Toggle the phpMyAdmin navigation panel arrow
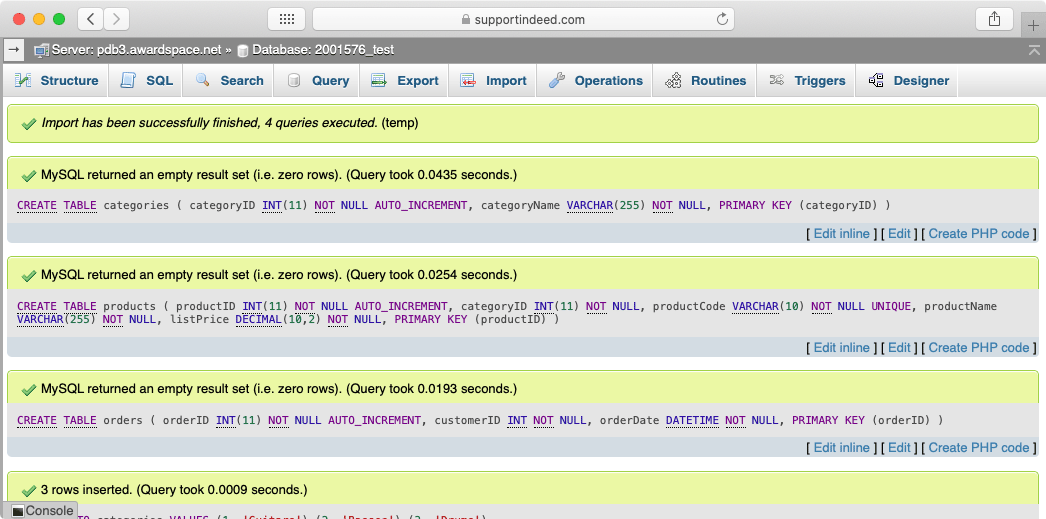1046x519 pixels. coord(14,49)
